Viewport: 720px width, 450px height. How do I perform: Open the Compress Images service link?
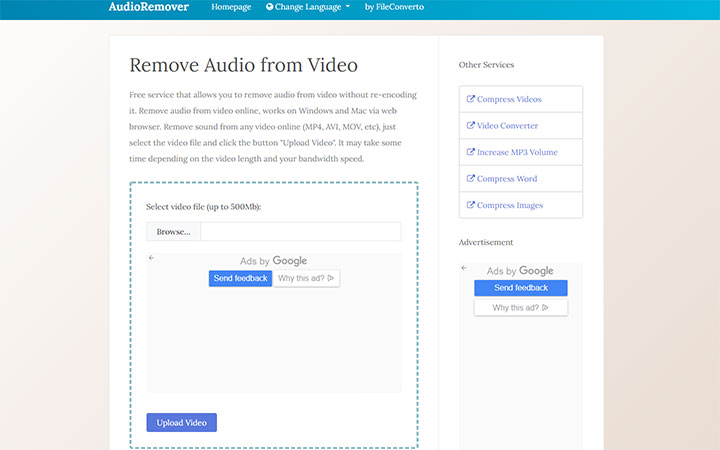point(510,205)
